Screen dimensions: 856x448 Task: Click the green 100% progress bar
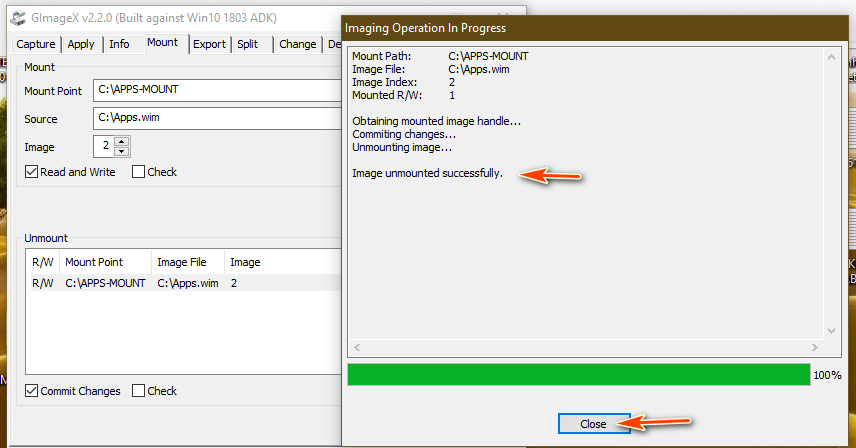[579, 375]
